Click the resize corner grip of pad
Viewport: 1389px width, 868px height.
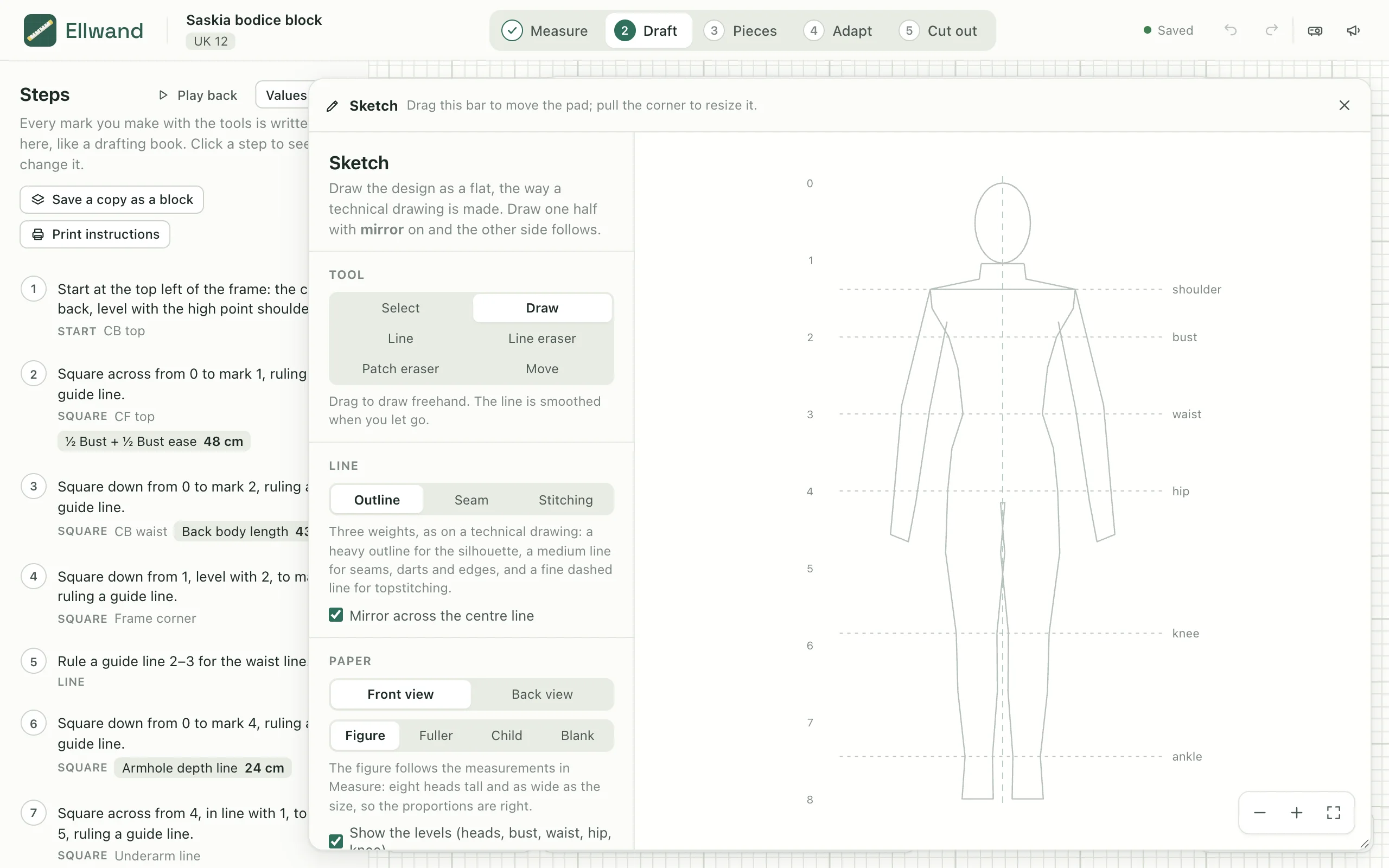[x=1365, y=843]
